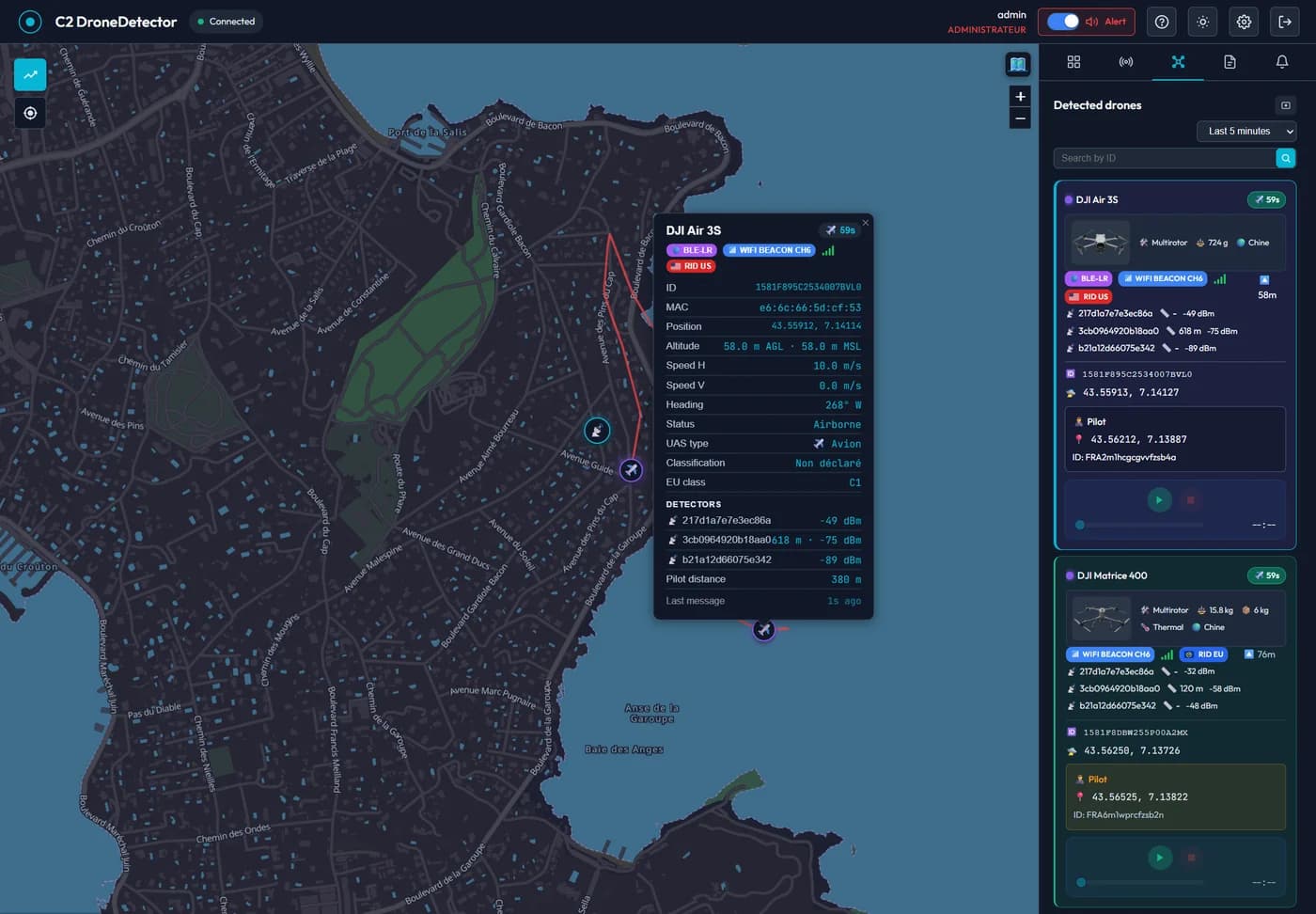
Task: Click pilot ID FRA2m1hcgcgvvfzsb4a
Action: pos(1124,458)
